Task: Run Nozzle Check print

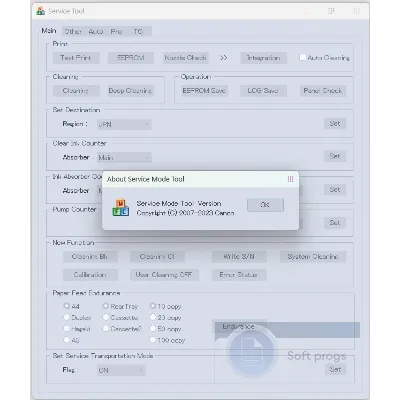Action: [x=186, y=58]
